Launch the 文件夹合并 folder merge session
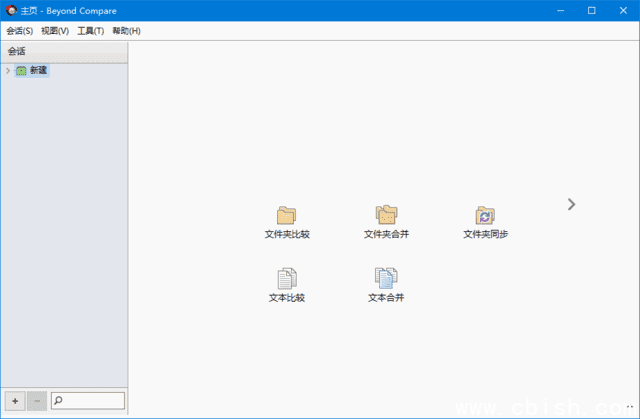 coord(386,215)
